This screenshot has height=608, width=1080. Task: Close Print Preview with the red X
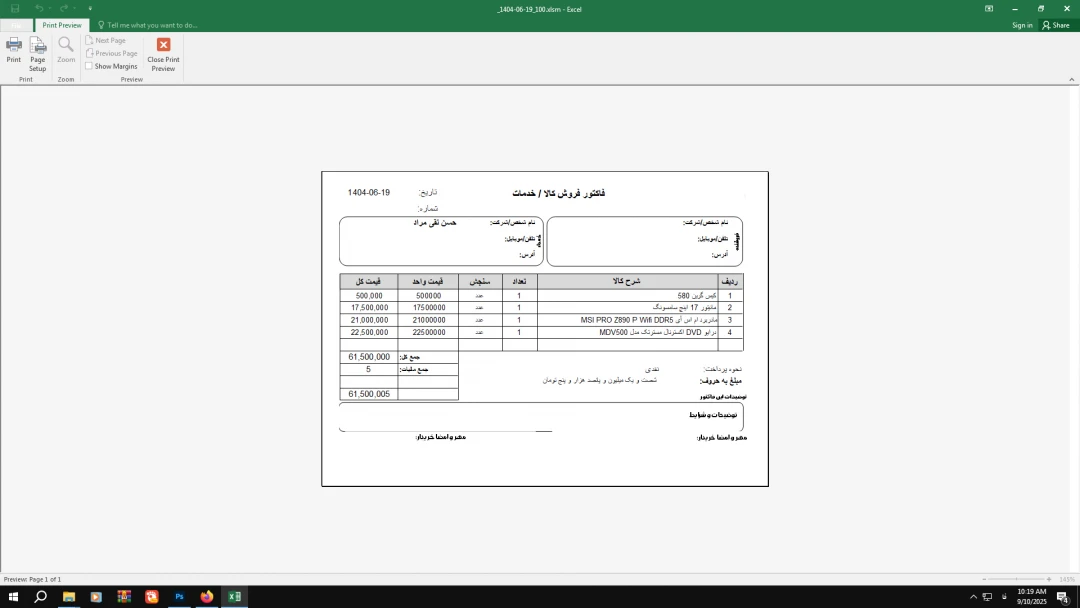pos(163,54)
